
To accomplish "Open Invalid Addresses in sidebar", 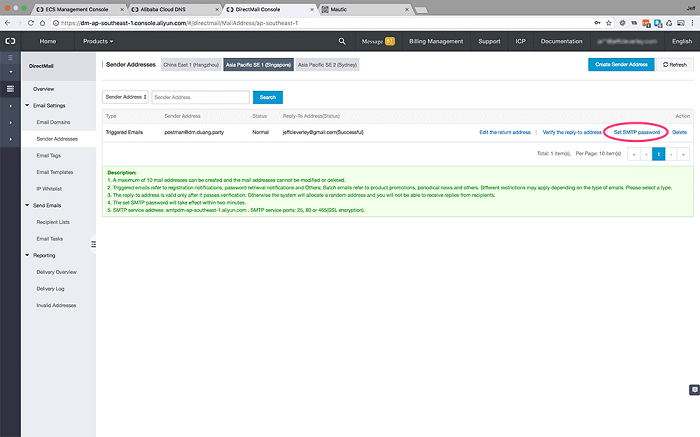I will point(56,305).
